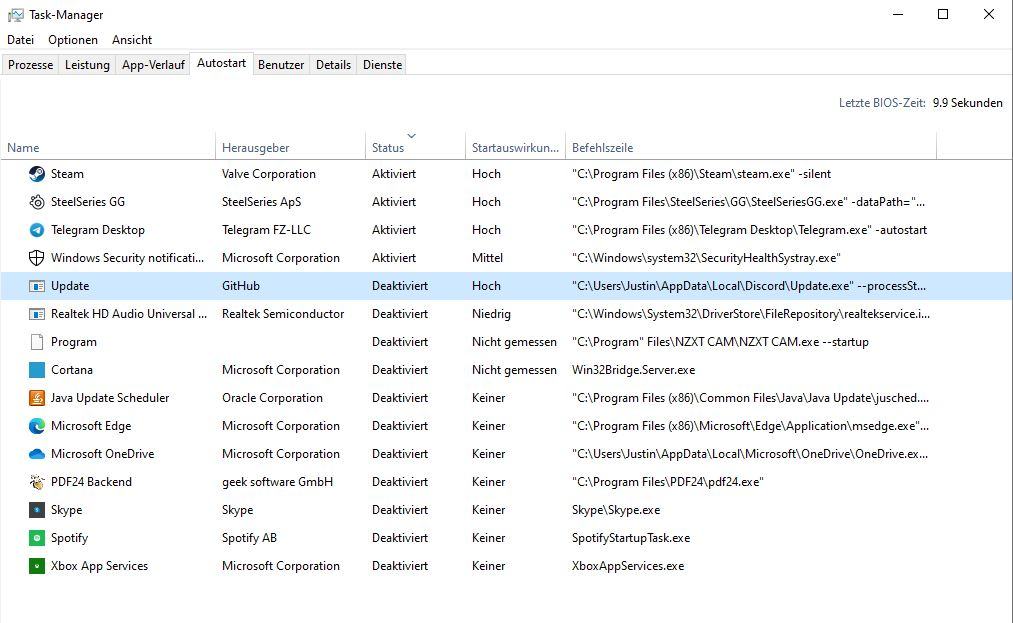Click the Valve Corporation publisher cell

coord(269,174)
